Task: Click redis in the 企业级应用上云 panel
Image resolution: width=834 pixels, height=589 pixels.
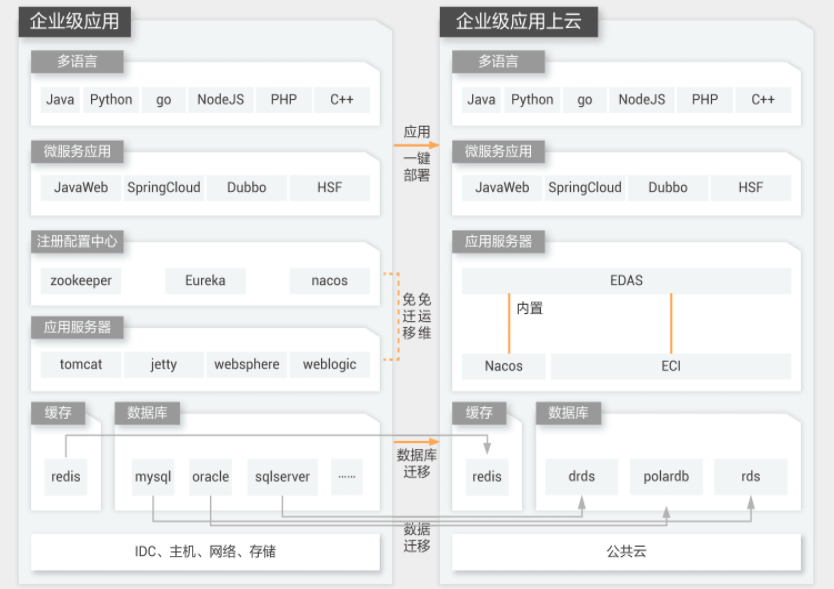Action: tap(487, 477)
